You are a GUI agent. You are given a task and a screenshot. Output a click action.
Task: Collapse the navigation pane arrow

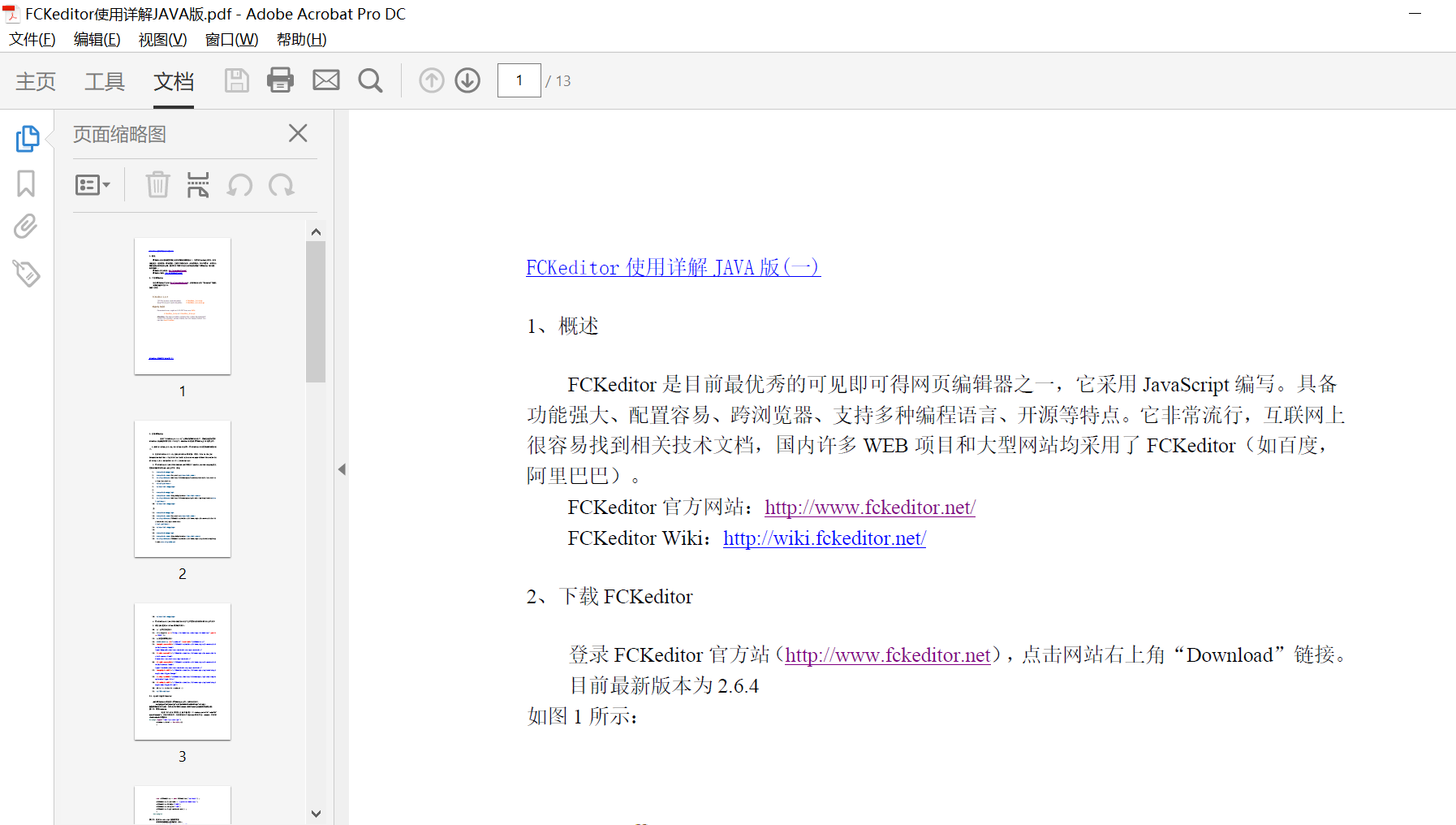342,469
